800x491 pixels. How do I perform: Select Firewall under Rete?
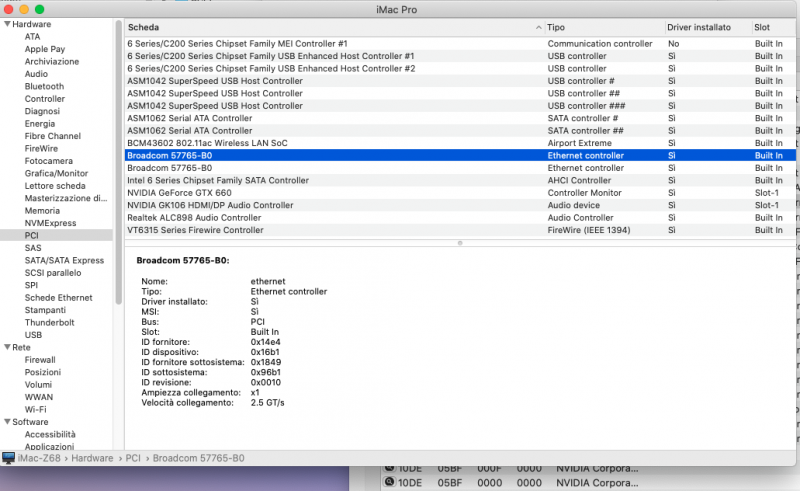pyautogui.click(x=40, y=360)
